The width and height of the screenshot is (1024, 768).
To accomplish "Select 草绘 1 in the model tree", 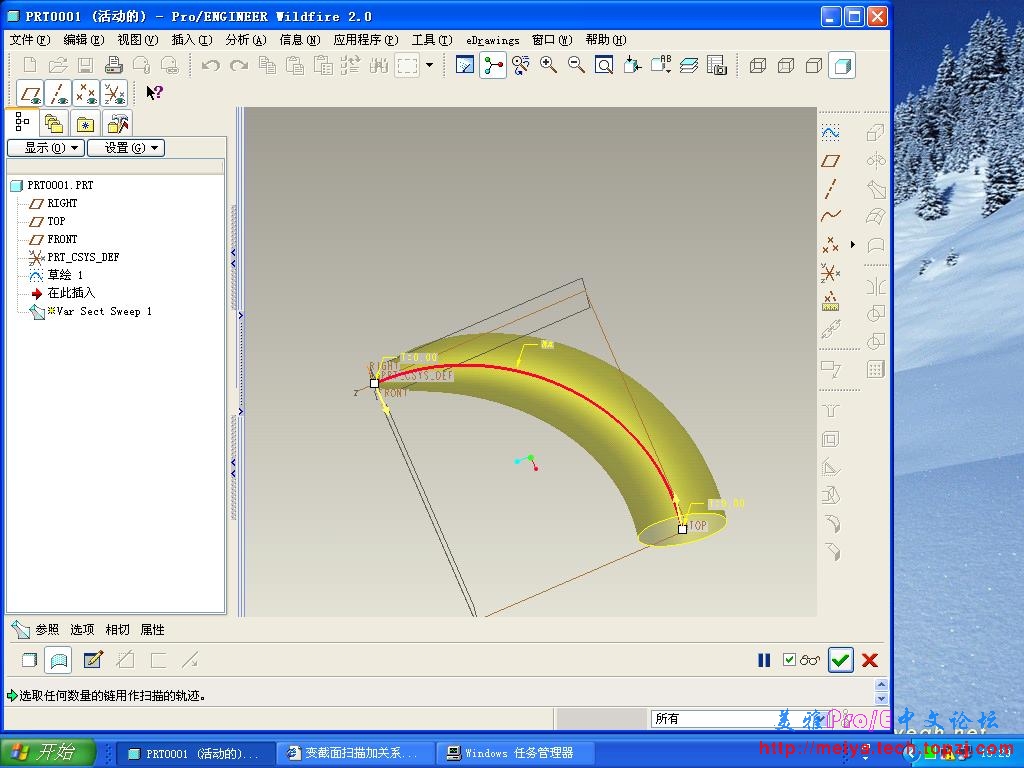I will coord(65,275).
